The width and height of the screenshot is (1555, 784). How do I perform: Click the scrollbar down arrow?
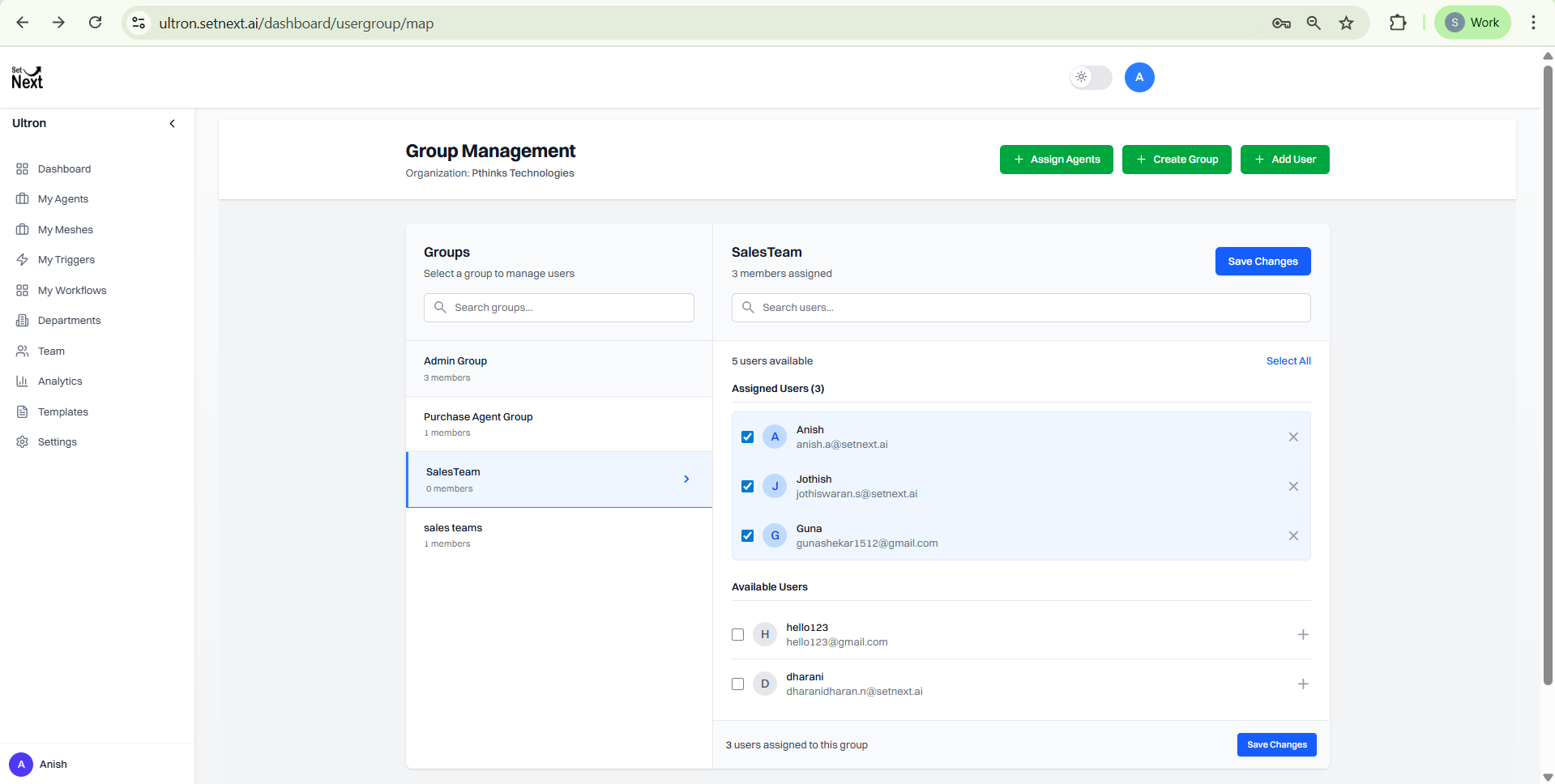point(1548,778)
